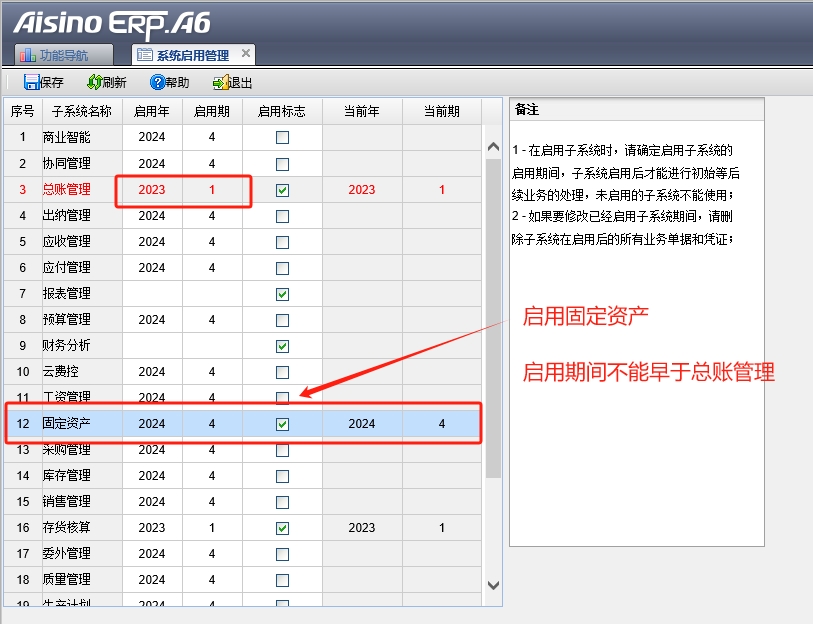Click the Exit (退出) icon

click(218, 82)
